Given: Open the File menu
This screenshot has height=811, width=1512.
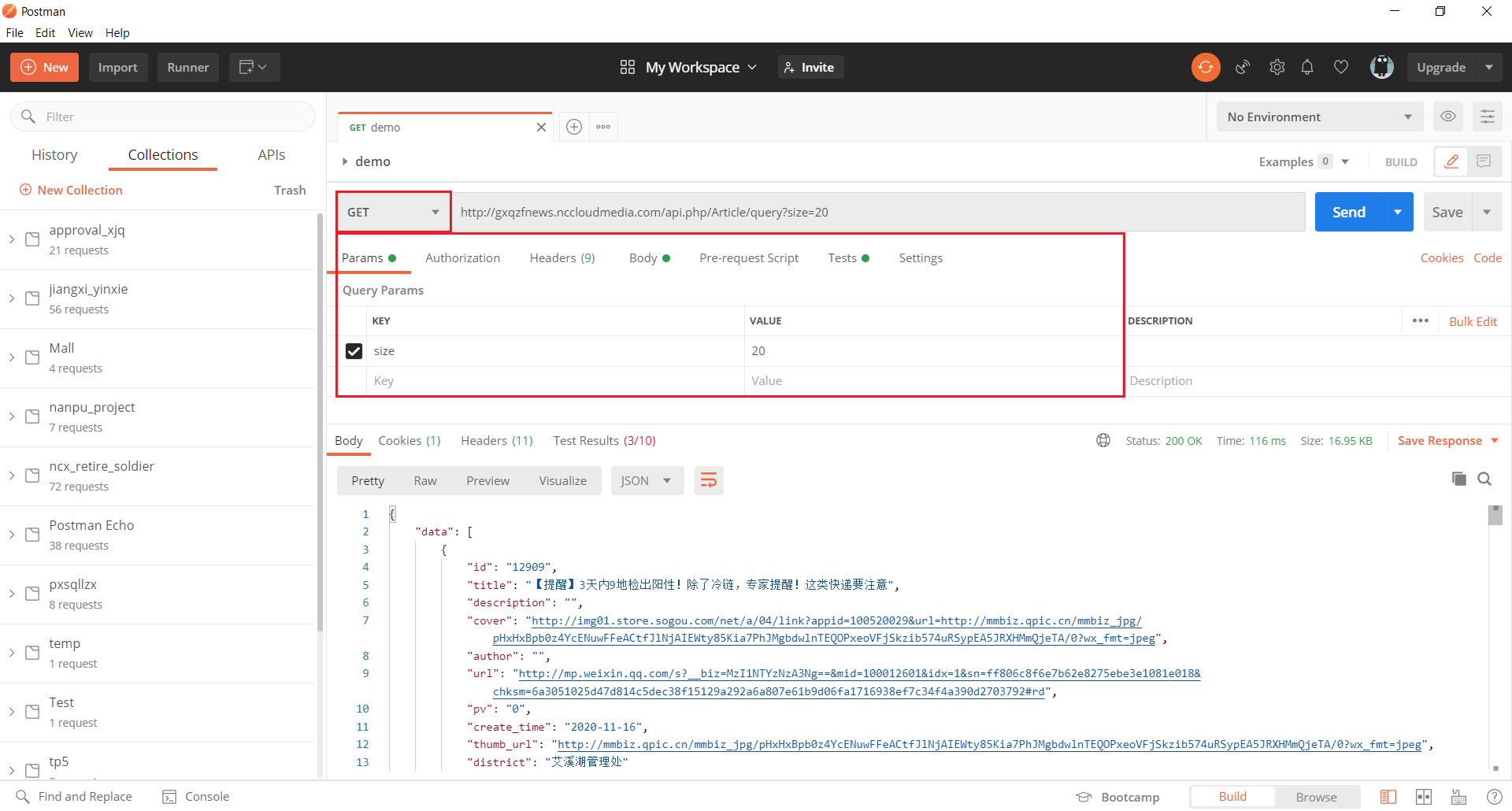Looking at the screenshot, I should pyautogui.click(x=15, y=33).
